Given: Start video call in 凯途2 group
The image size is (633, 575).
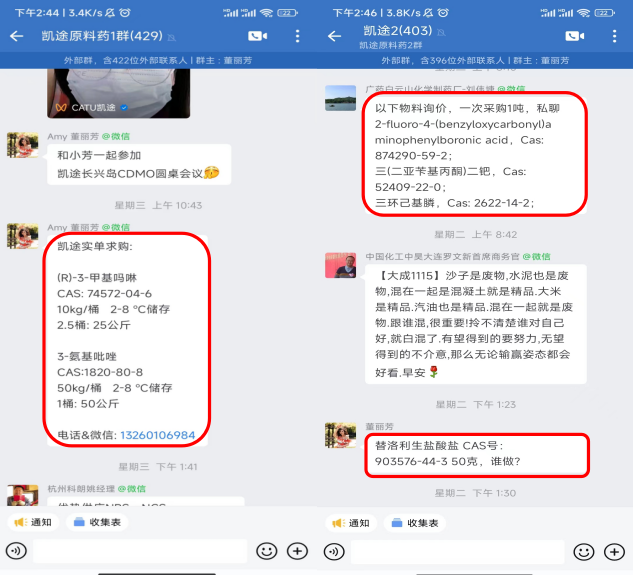Looking at the screenshot, I should click(575, 36).
